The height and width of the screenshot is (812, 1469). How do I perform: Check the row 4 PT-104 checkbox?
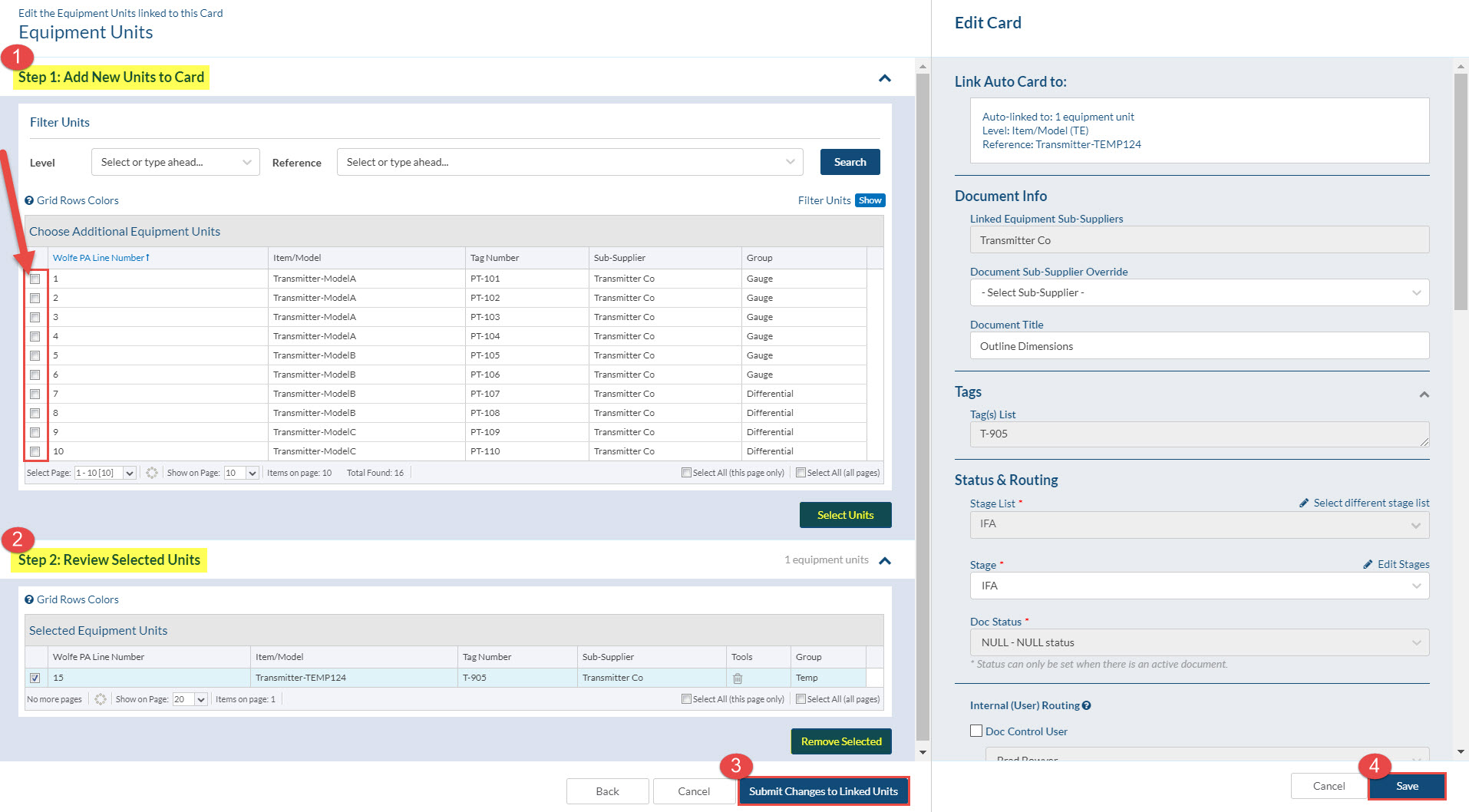35,336
